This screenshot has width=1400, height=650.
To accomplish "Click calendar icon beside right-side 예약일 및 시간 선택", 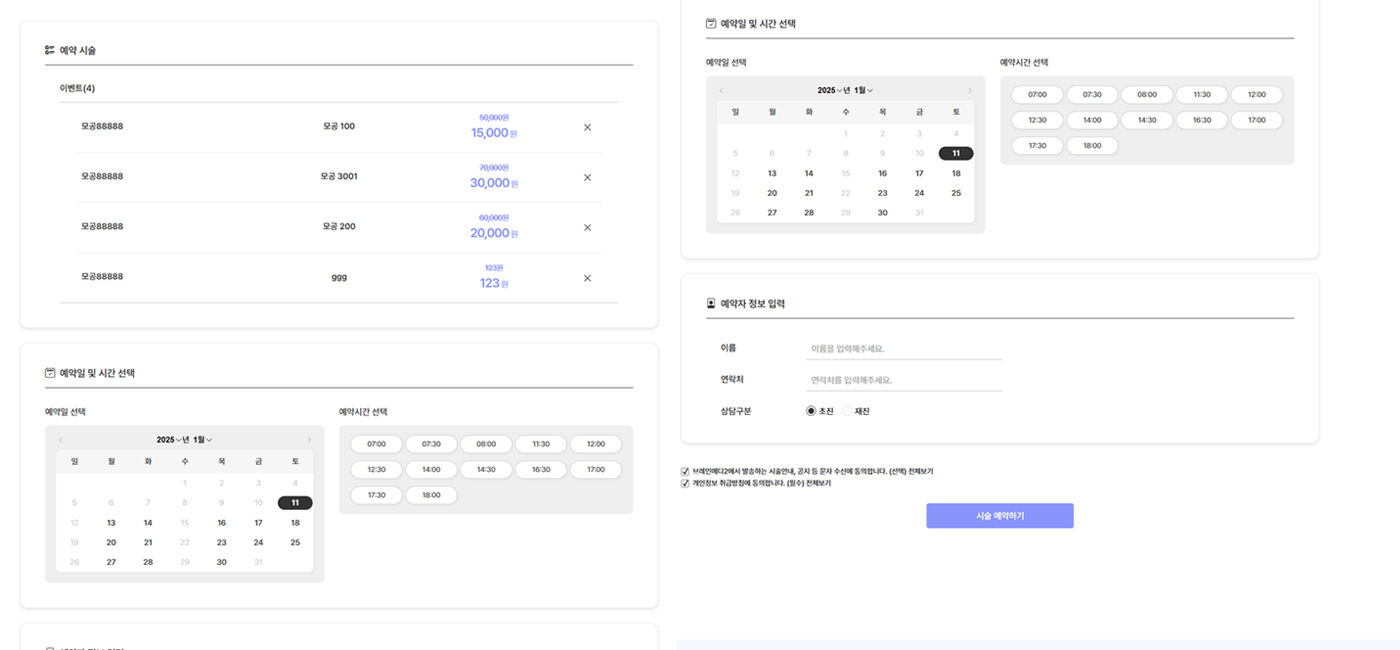I will 711,23.
